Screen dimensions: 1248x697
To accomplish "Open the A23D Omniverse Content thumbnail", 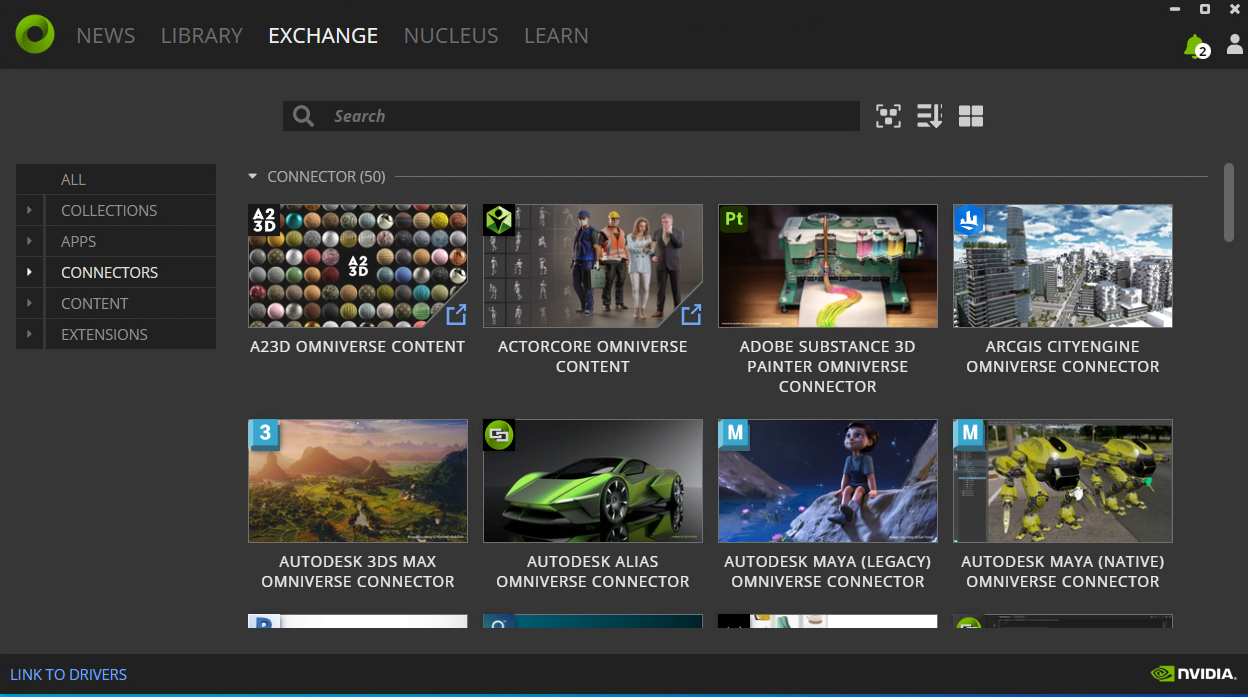I will click(358, 266).
